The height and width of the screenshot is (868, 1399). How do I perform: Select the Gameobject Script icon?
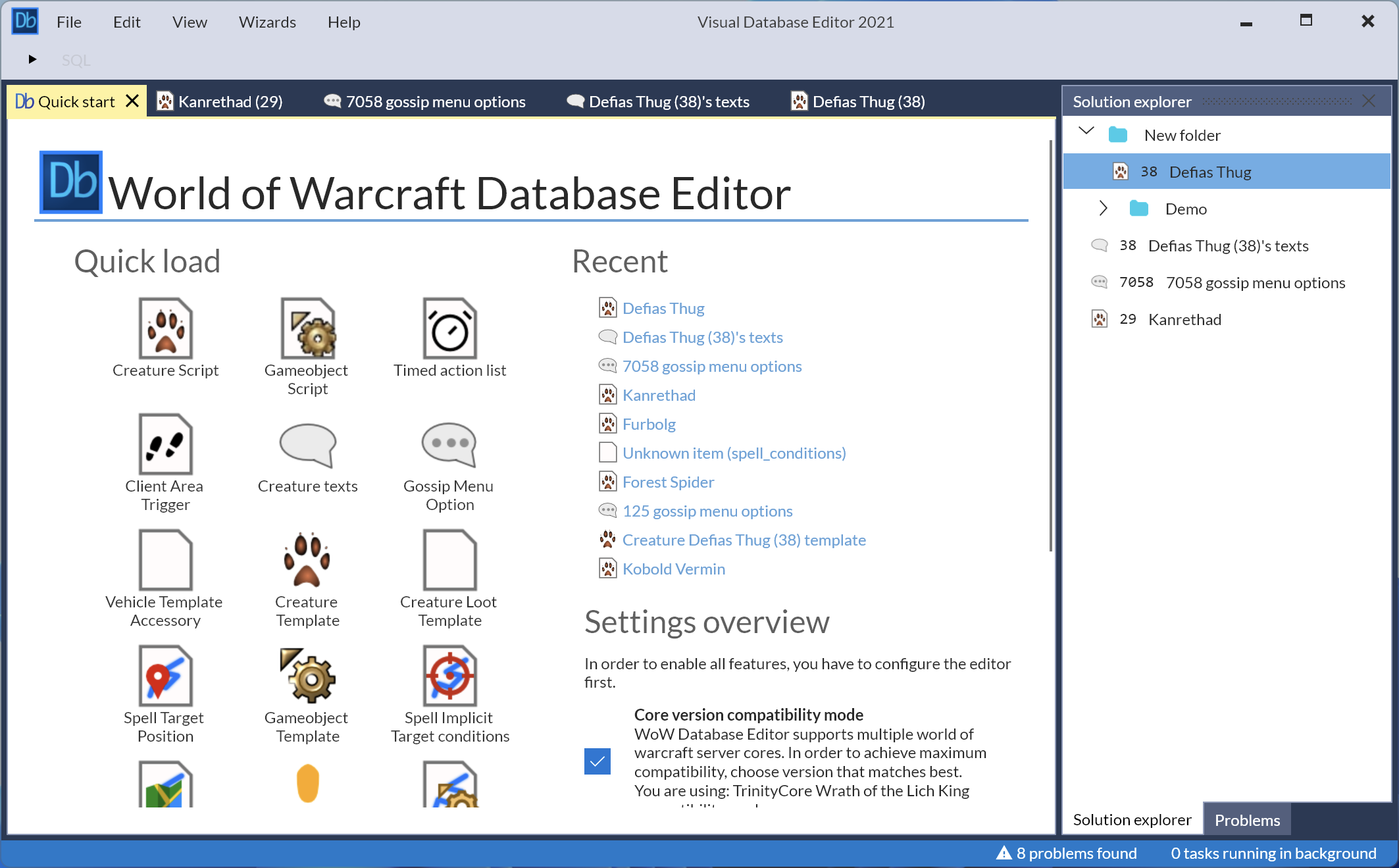tap(307, 329)
